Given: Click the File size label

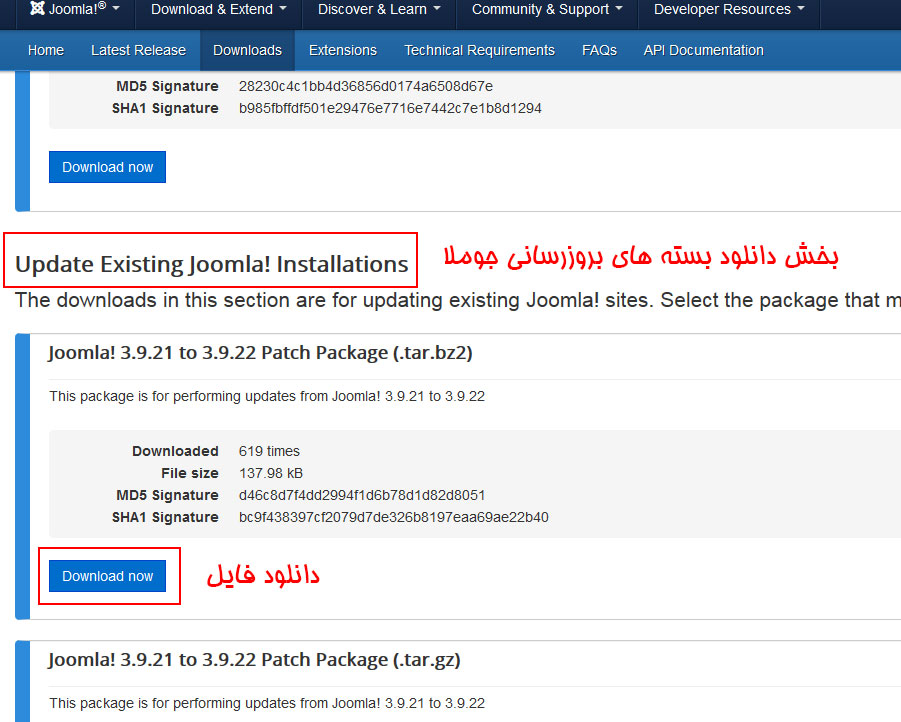Looking at the screenshot, I should [190, 473].
